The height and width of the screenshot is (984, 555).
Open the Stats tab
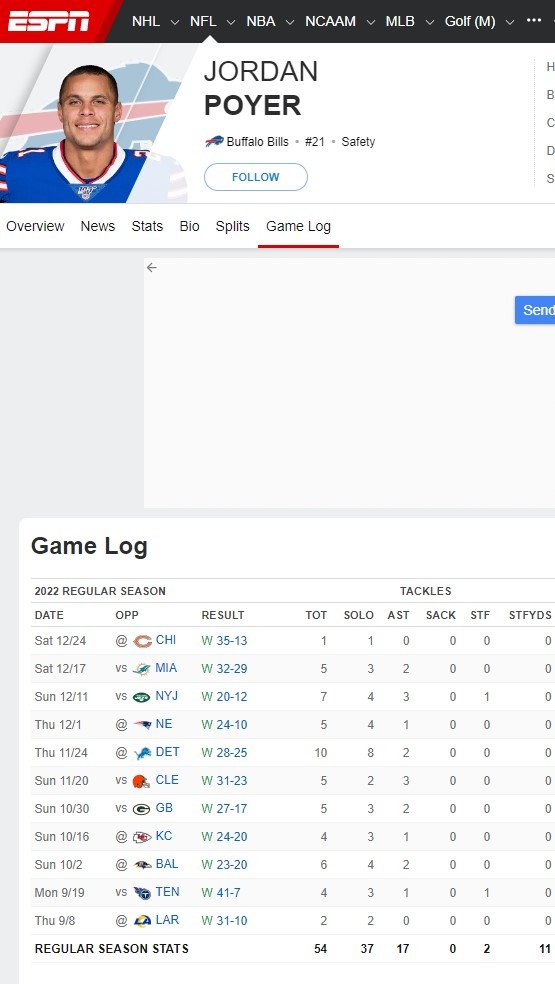pyautogui.click(x=147, y=227)
